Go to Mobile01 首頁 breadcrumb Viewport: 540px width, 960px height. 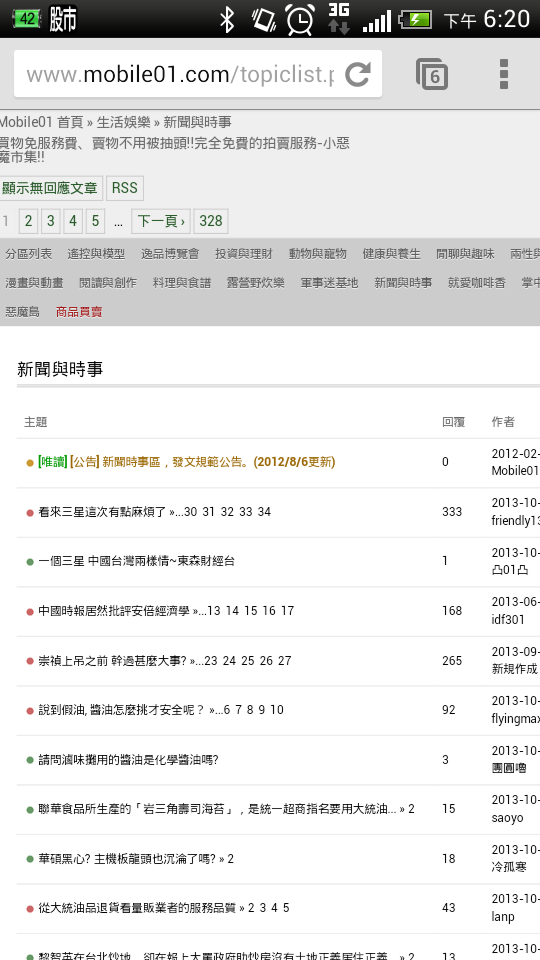pyautogui.click(x=42, y=121)
